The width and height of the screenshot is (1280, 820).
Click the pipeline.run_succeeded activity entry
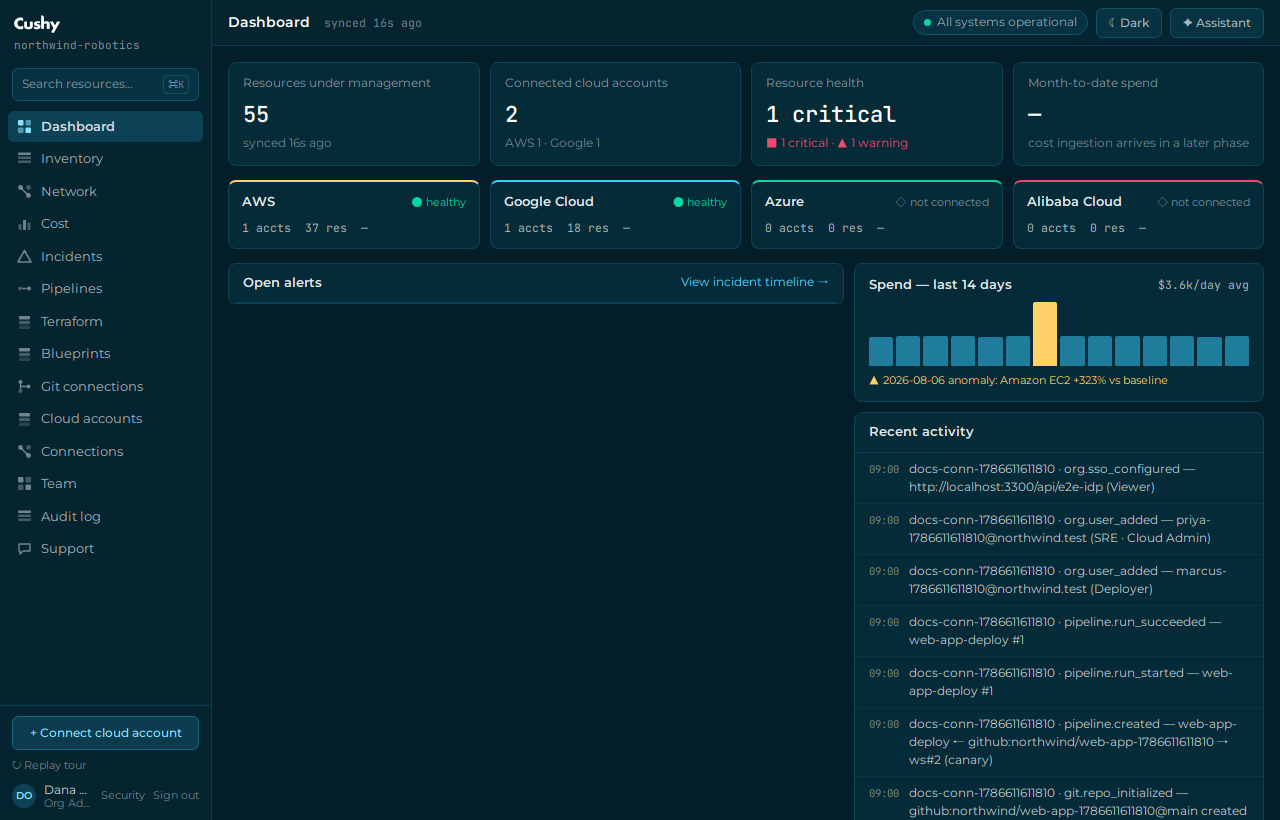(1059, 631)
